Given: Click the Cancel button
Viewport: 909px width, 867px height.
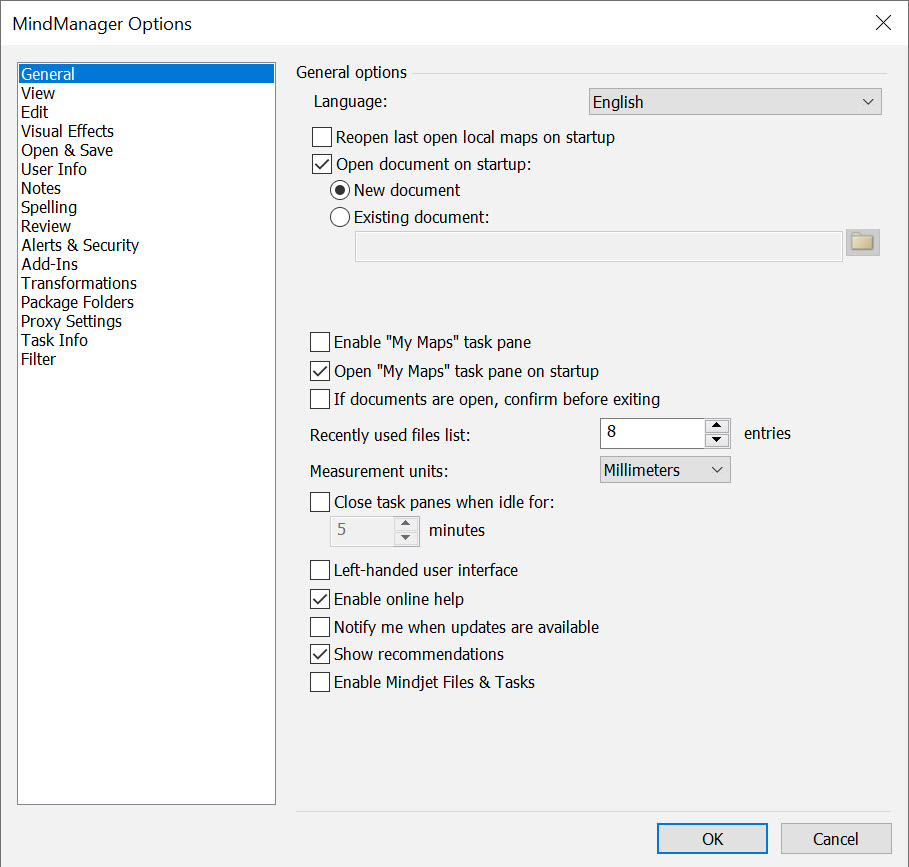Looking at the screenshot, I should pos(835,839).
